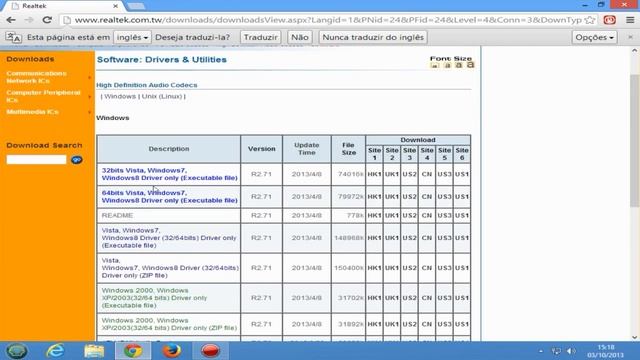Click the scrollbar up arrow
The width and height of the screenshot is (640, 360).
pos(634,51)
